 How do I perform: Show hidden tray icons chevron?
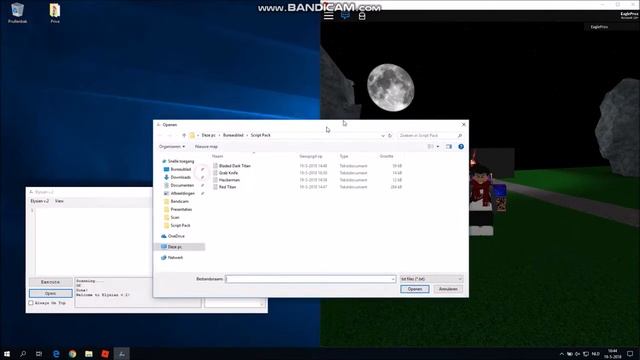click(562, 354)
